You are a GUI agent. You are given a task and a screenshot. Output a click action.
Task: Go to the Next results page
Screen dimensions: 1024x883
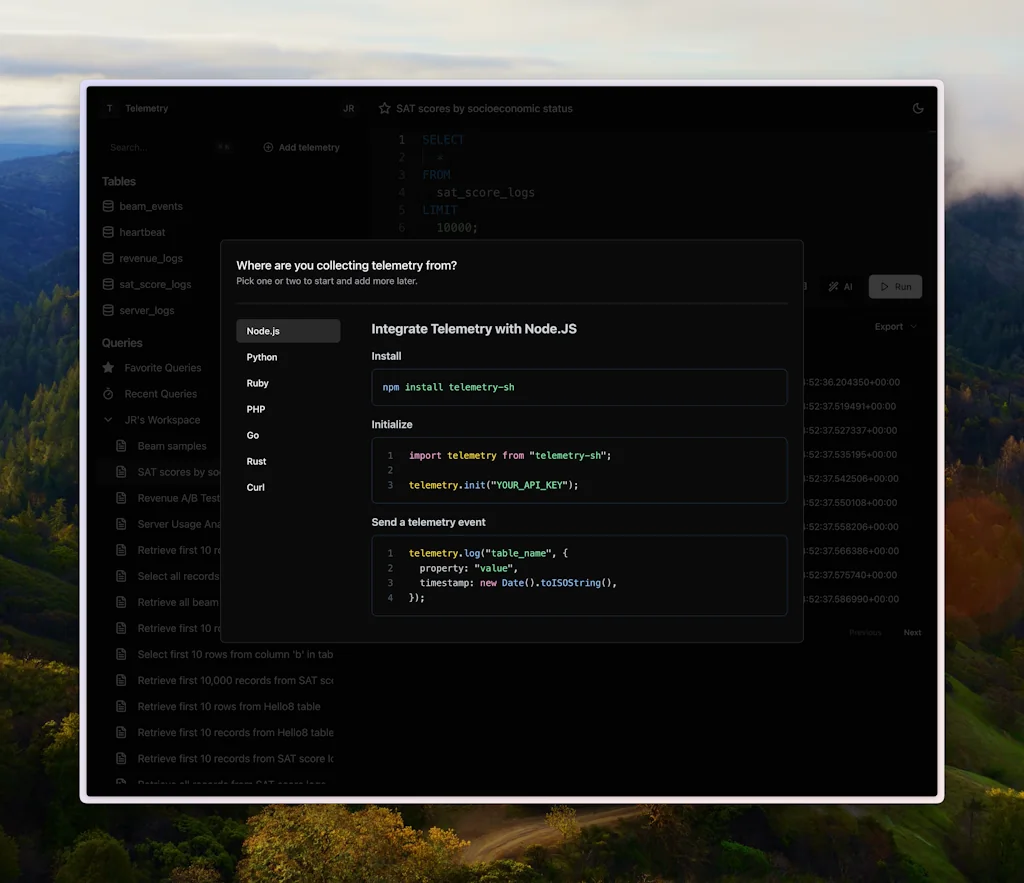pos(911,632)
